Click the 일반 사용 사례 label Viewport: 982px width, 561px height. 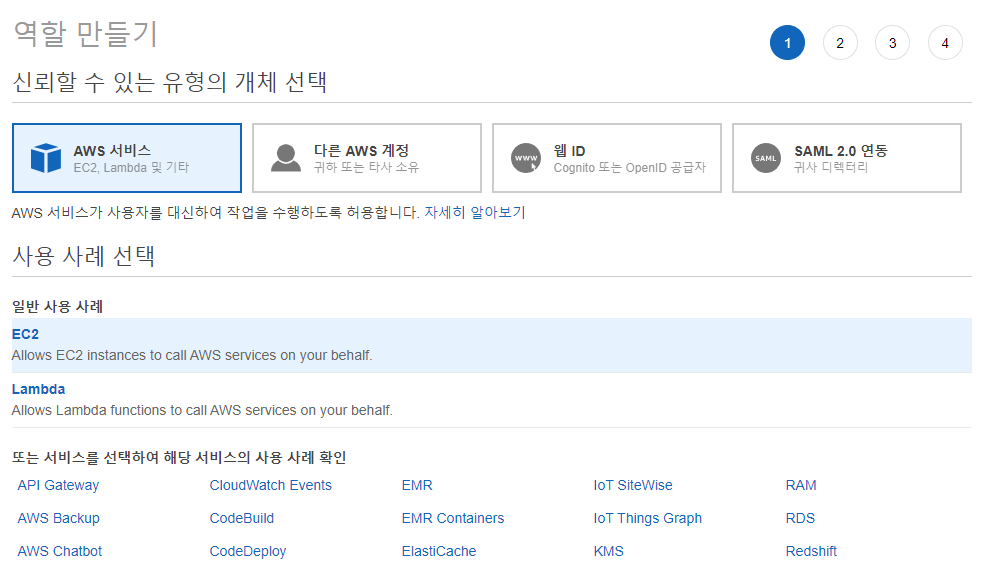point(58,307)
